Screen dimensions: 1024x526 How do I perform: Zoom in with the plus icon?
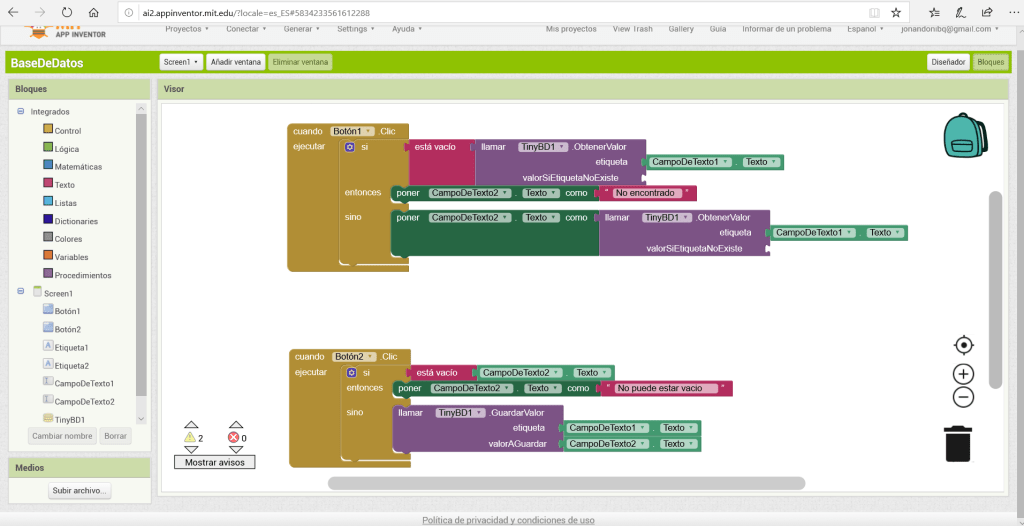pyautogui.click(x=963, y=374)
